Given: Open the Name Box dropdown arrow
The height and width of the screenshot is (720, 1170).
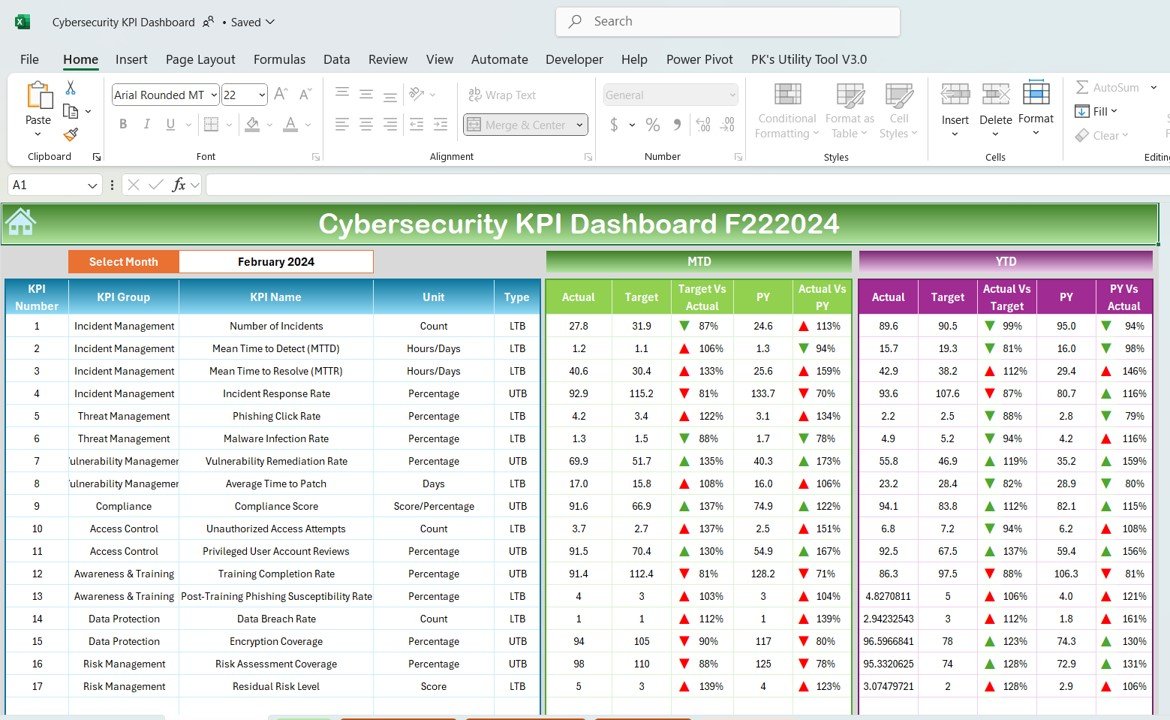Looking at the screenshot, I should (92, 185).
